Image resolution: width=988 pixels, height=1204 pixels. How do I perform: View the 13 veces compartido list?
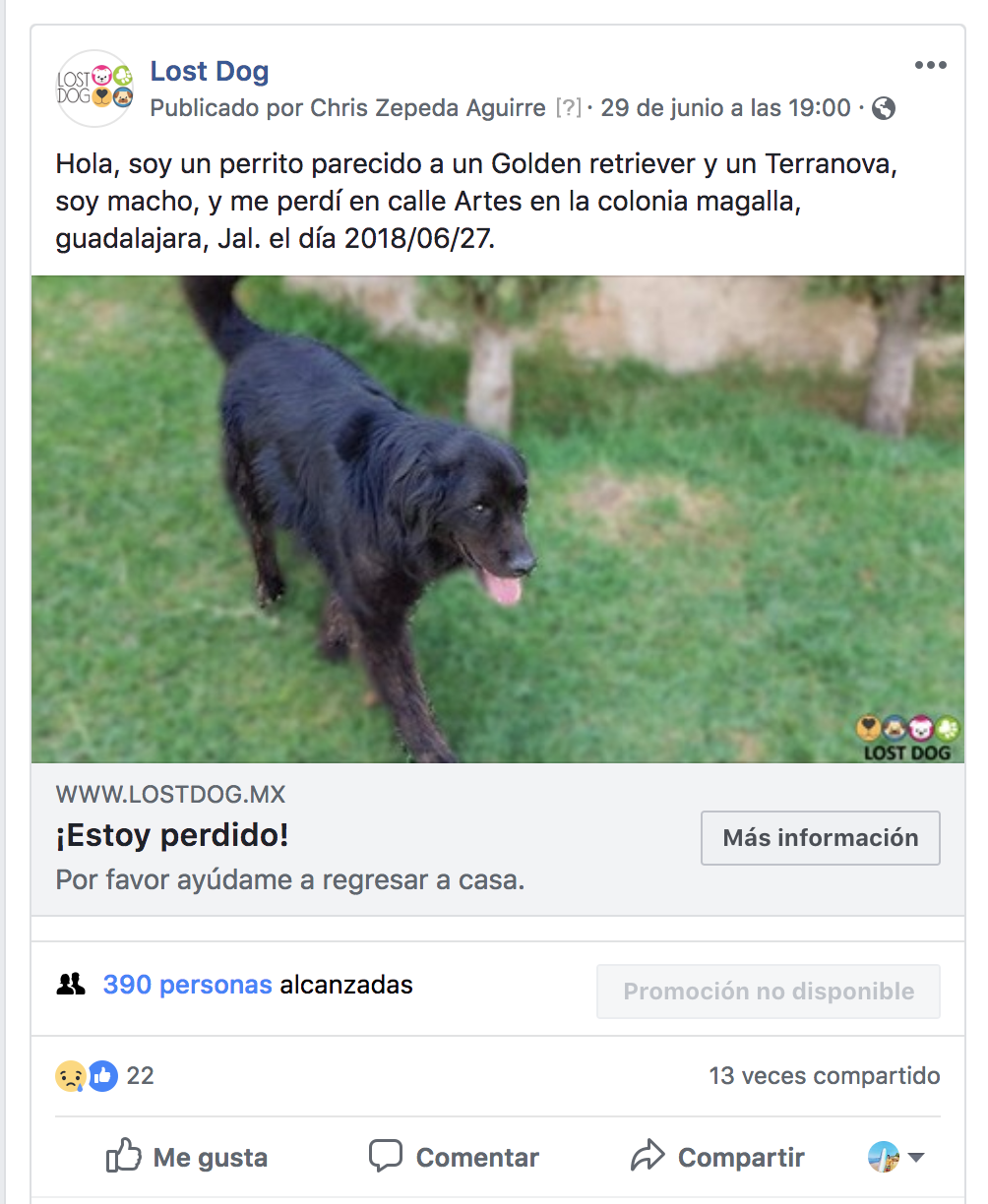pyautogui.click(x=824, y=1076)
